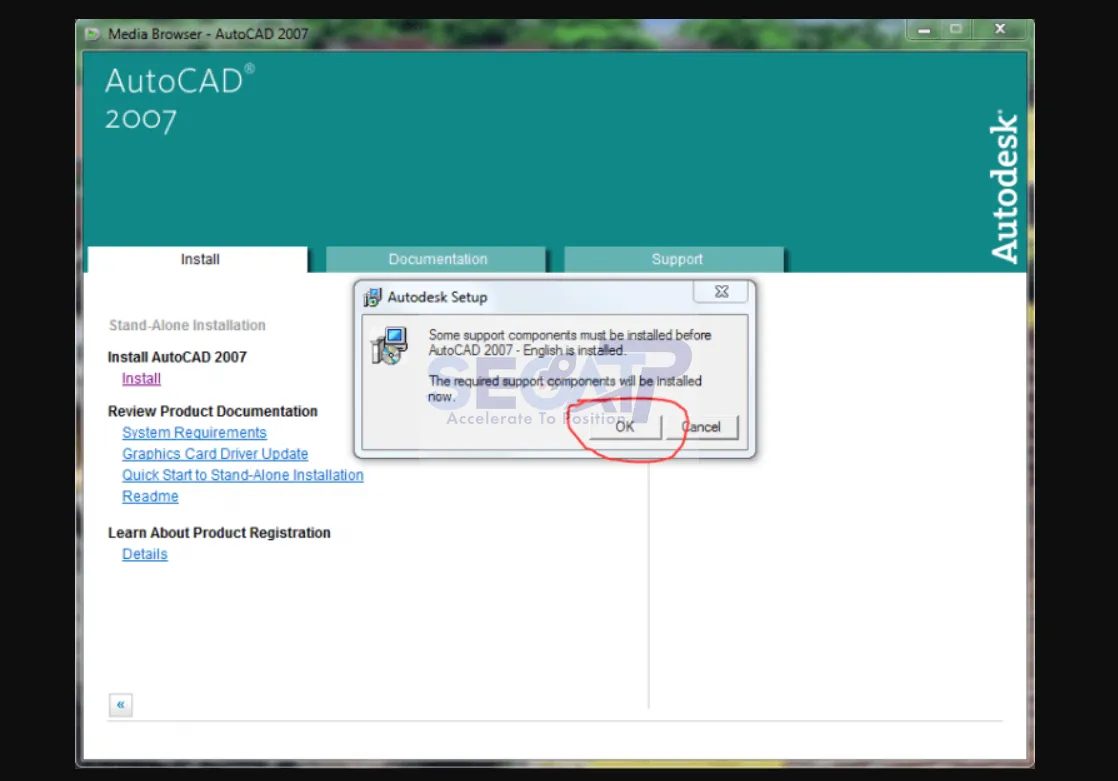Screen dimensions: 1118x781
Task: Minimize the Media Browser window
Action: click(923, 29)
